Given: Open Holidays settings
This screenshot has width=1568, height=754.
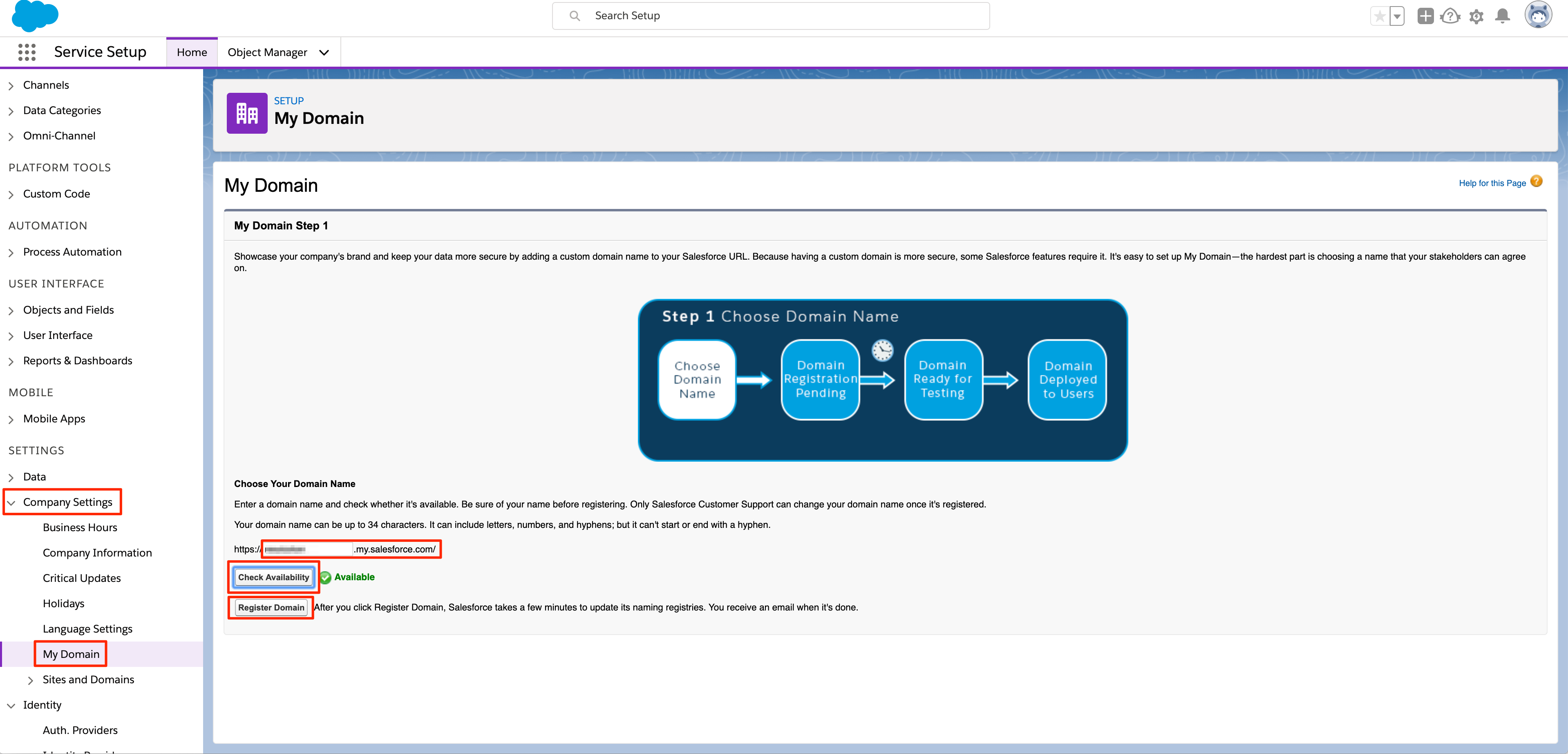Looking at the screenshot, I should [63, 604].
